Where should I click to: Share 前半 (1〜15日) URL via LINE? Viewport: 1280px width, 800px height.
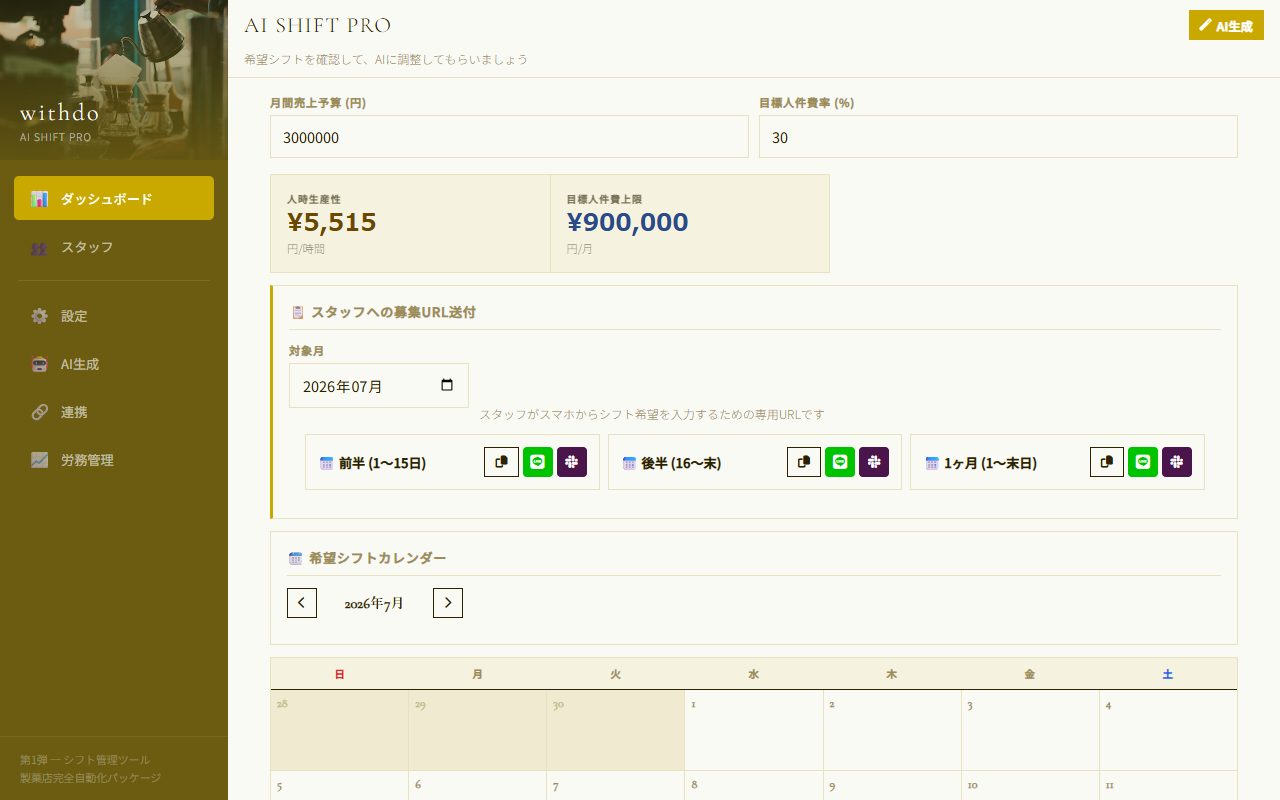click(538, 462)
